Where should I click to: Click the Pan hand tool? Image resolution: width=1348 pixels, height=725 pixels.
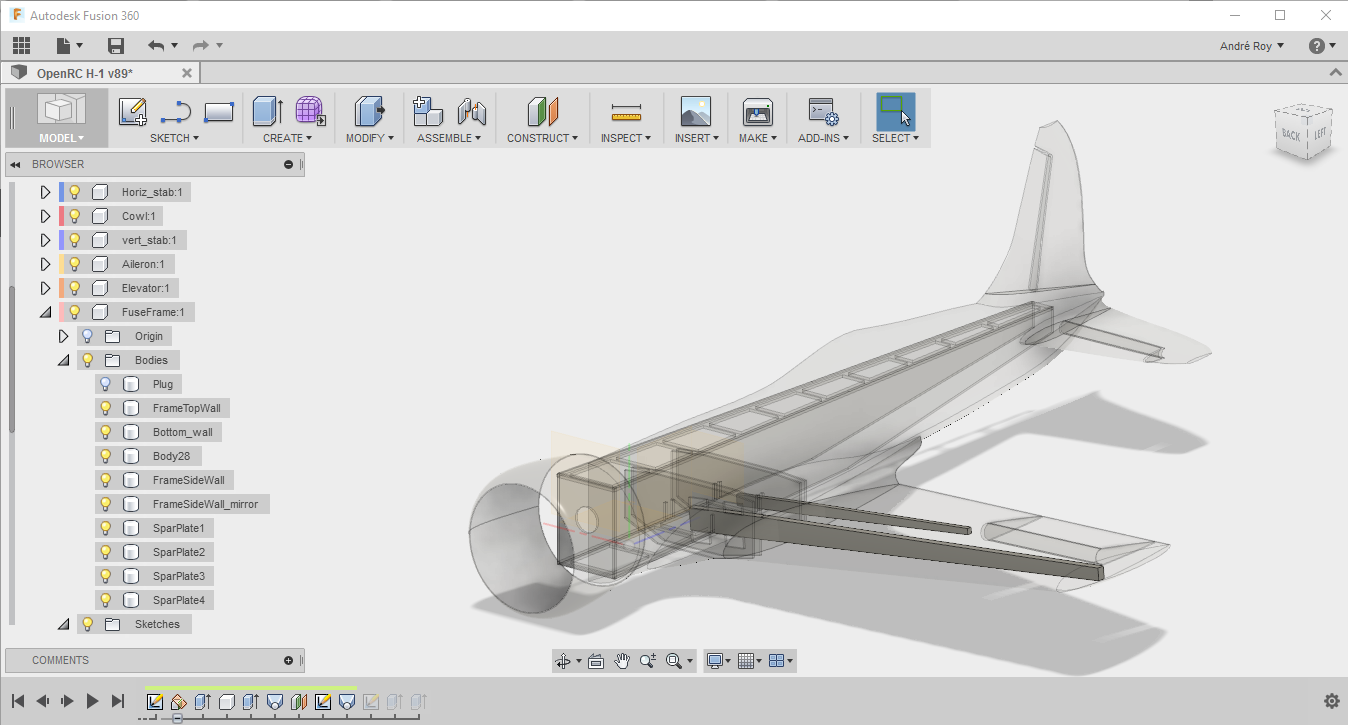click(622, 661)
